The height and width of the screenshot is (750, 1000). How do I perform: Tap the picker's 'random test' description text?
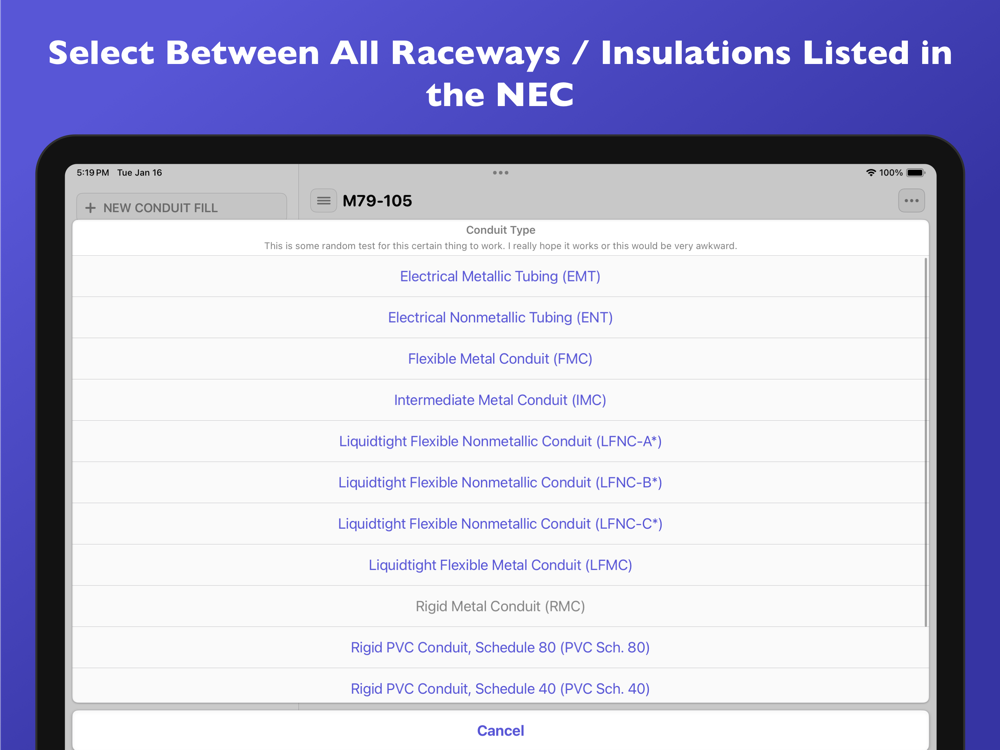coord(501,246)
